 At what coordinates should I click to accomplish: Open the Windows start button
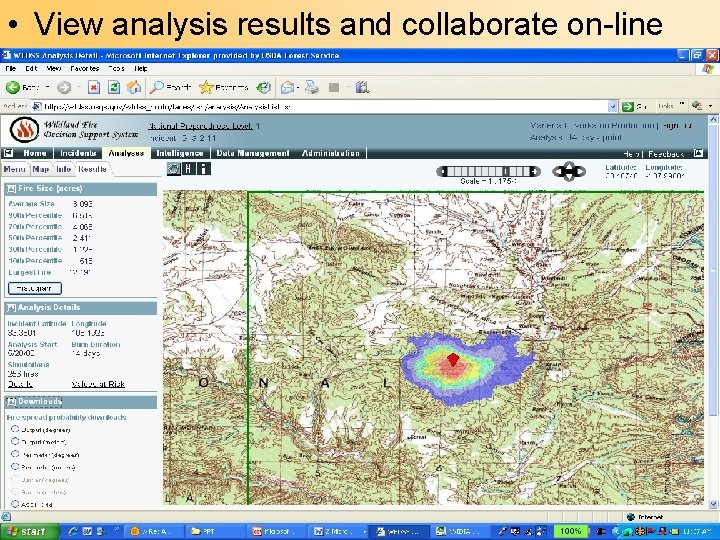[30, 531]
